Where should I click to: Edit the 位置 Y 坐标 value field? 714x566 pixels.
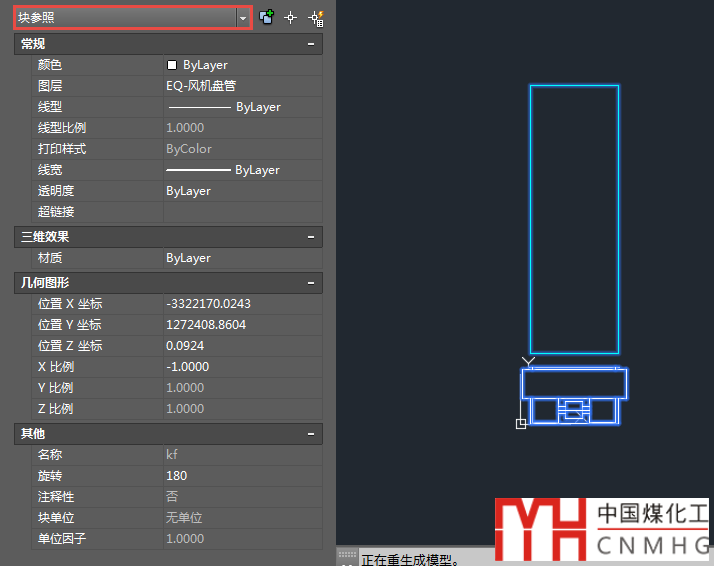pos(240,325)
